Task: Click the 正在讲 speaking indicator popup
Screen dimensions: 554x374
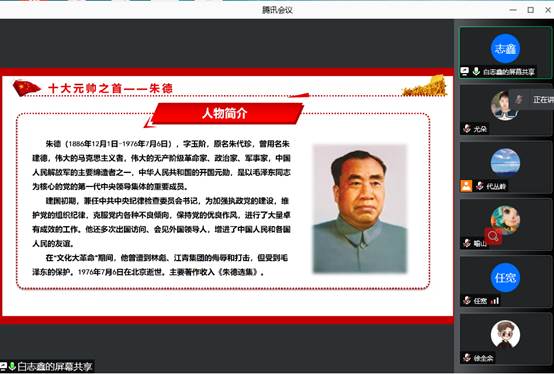Action: (533, 100)
